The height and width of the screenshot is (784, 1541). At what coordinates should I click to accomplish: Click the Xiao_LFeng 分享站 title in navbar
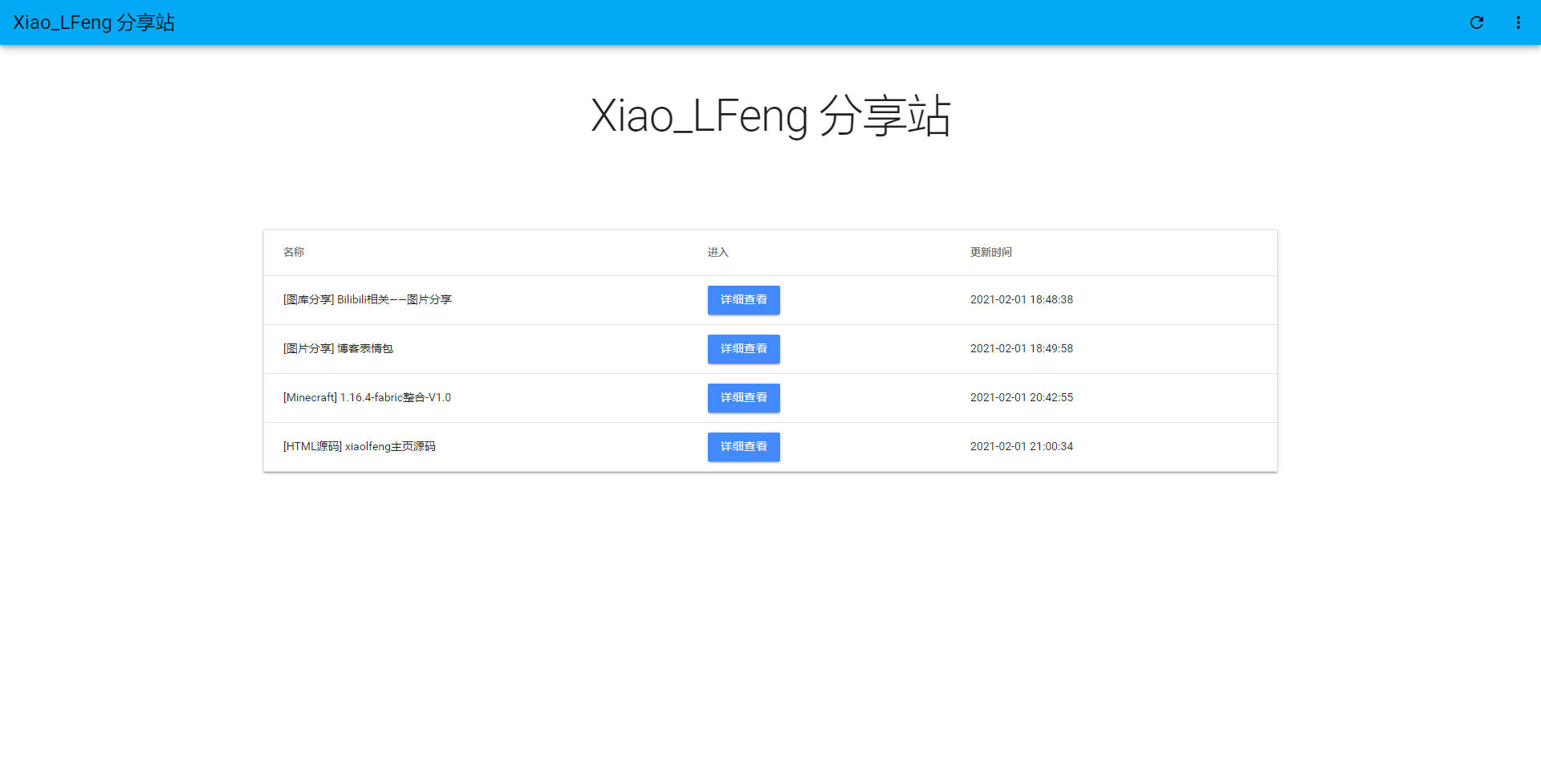coord(94,22)
